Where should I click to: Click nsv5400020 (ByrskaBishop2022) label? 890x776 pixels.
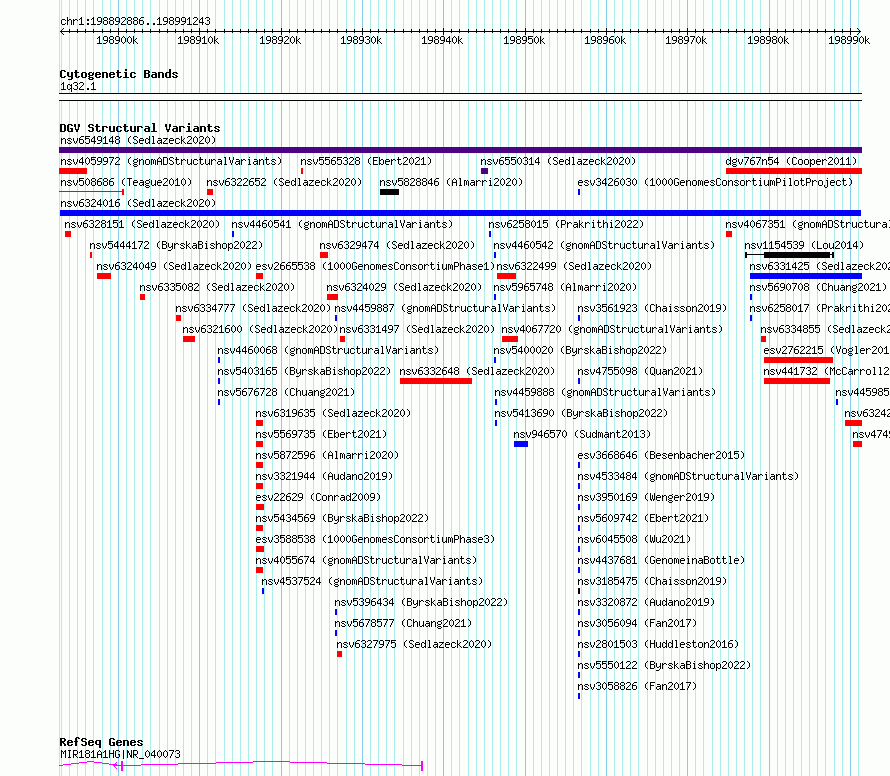click(x=580, y=350)
